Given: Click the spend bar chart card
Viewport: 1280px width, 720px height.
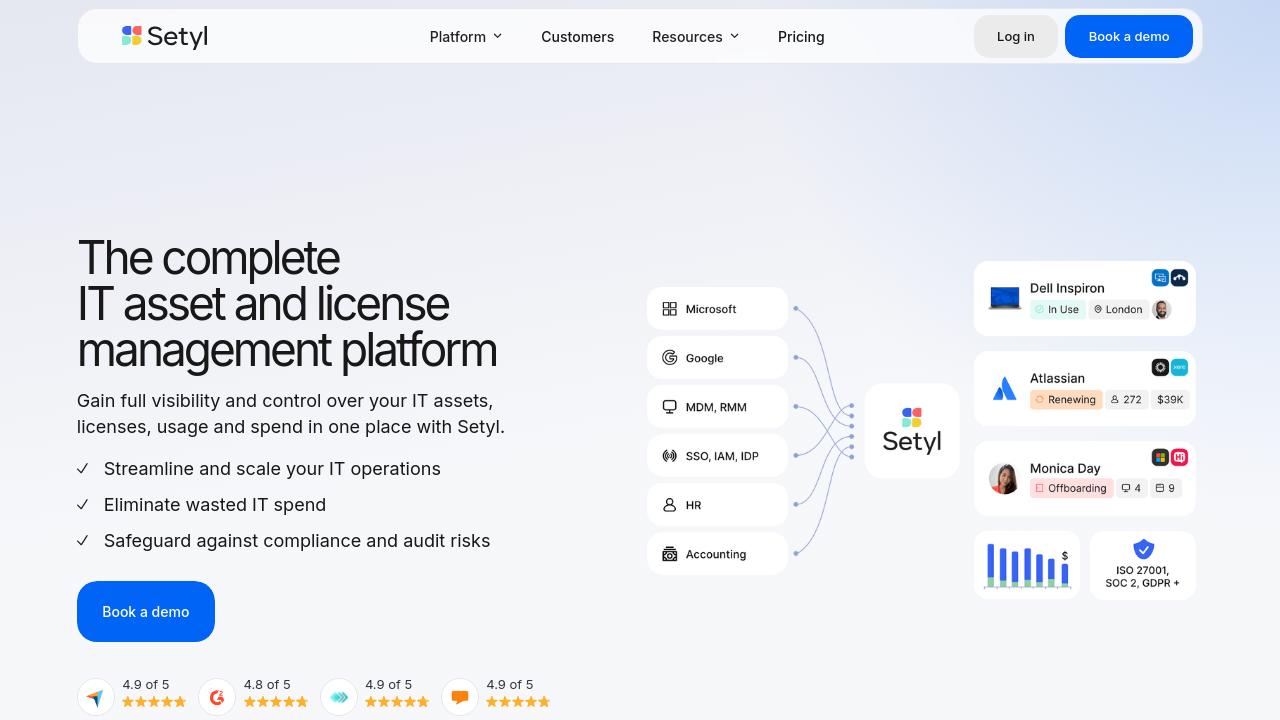Looking at the screenshot, I should coord(1026,565).
